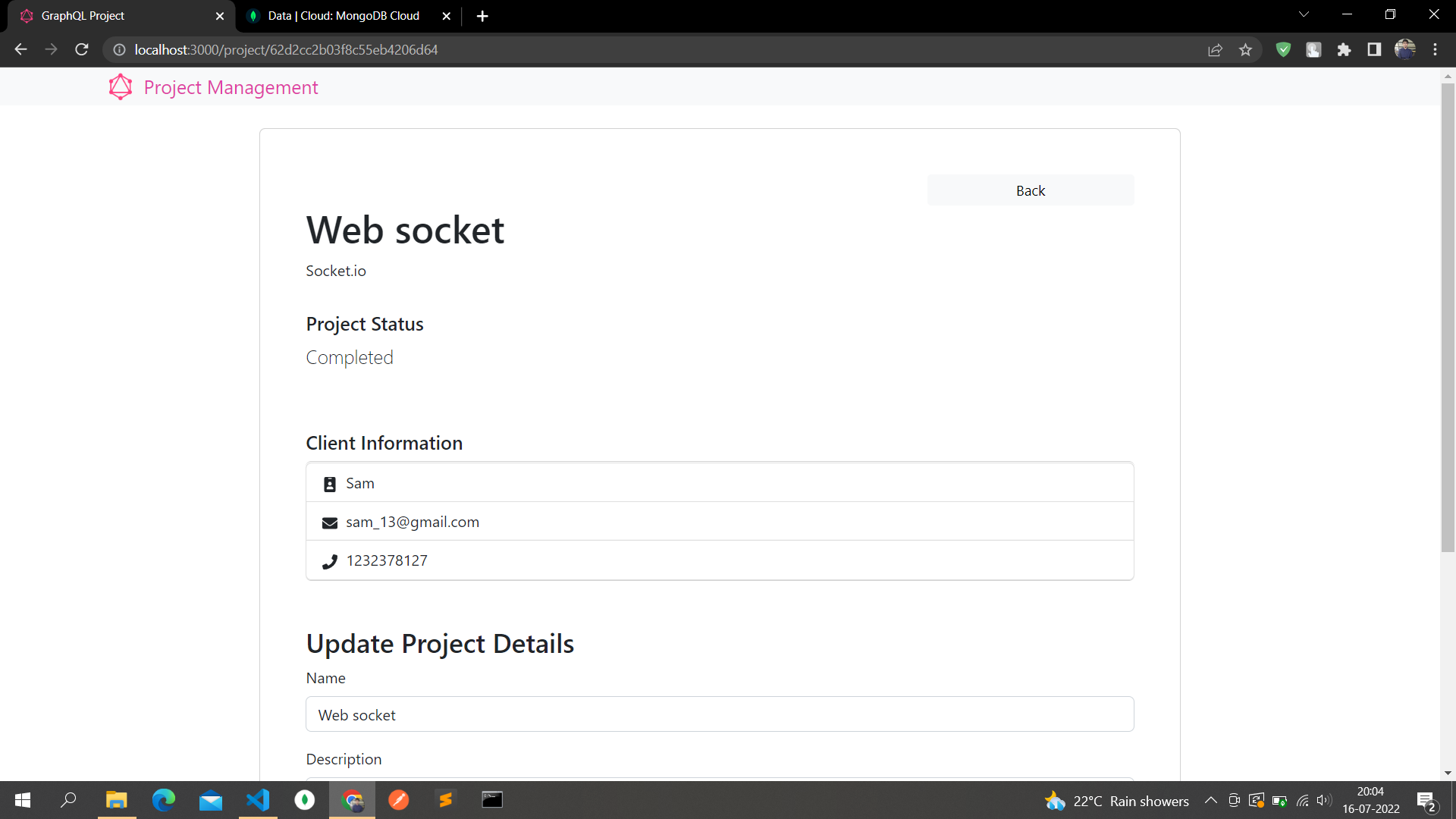The height and width of the screenshot is (819, 1456).
Task: Toggle the browser side panel
Action: (x=1374, y=49)
